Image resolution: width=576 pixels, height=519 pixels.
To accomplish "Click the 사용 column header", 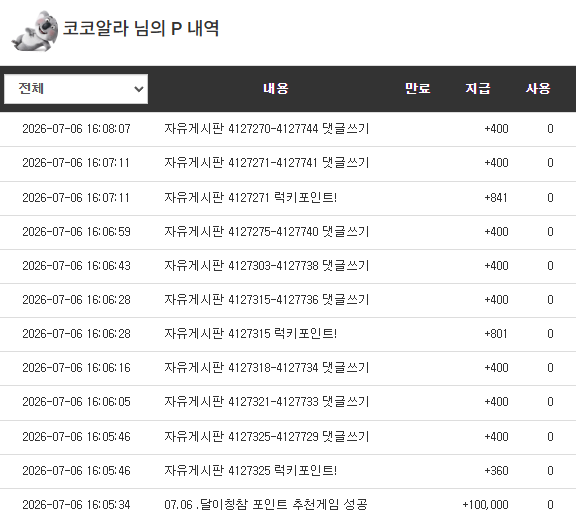I will [x=538, y=89].
